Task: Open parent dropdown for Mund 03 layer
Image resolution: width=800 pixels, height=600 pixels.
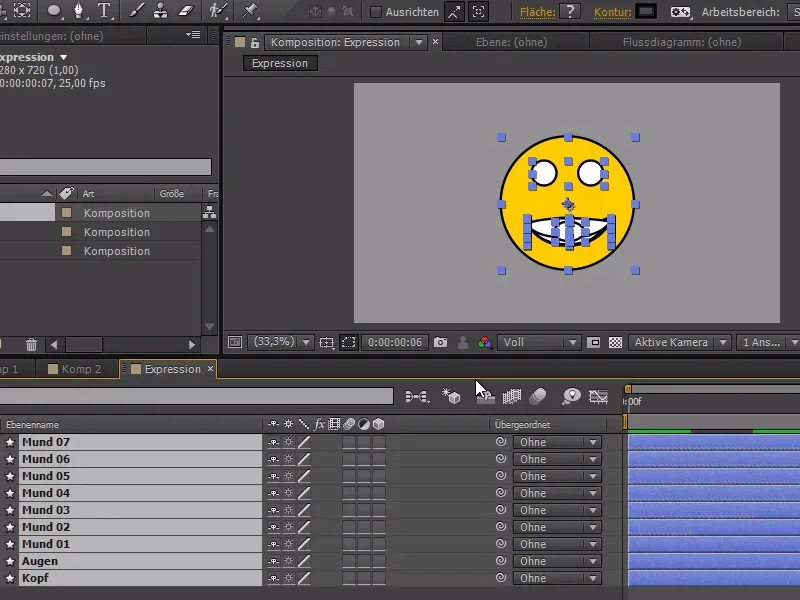Action: pyautogui.click(x=557, y=510)
